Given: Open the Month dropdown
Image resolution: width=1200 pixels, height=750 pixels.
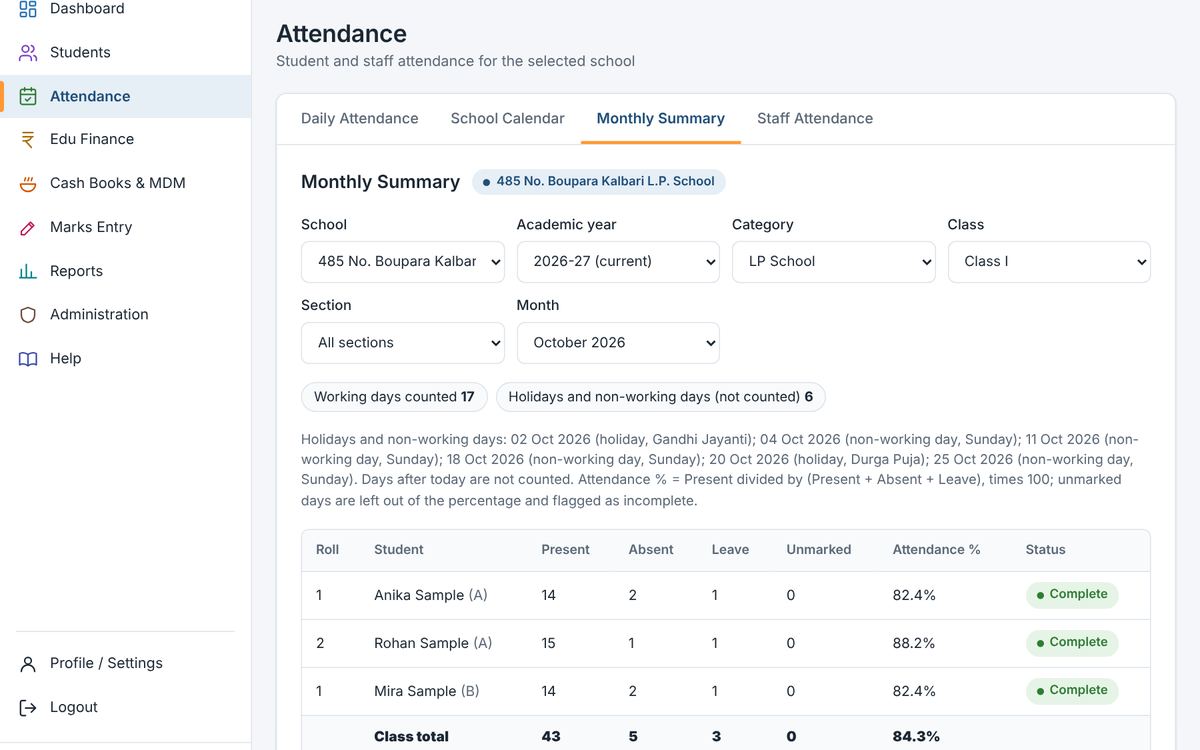Looking at the screenshot, I should [618, 343].
